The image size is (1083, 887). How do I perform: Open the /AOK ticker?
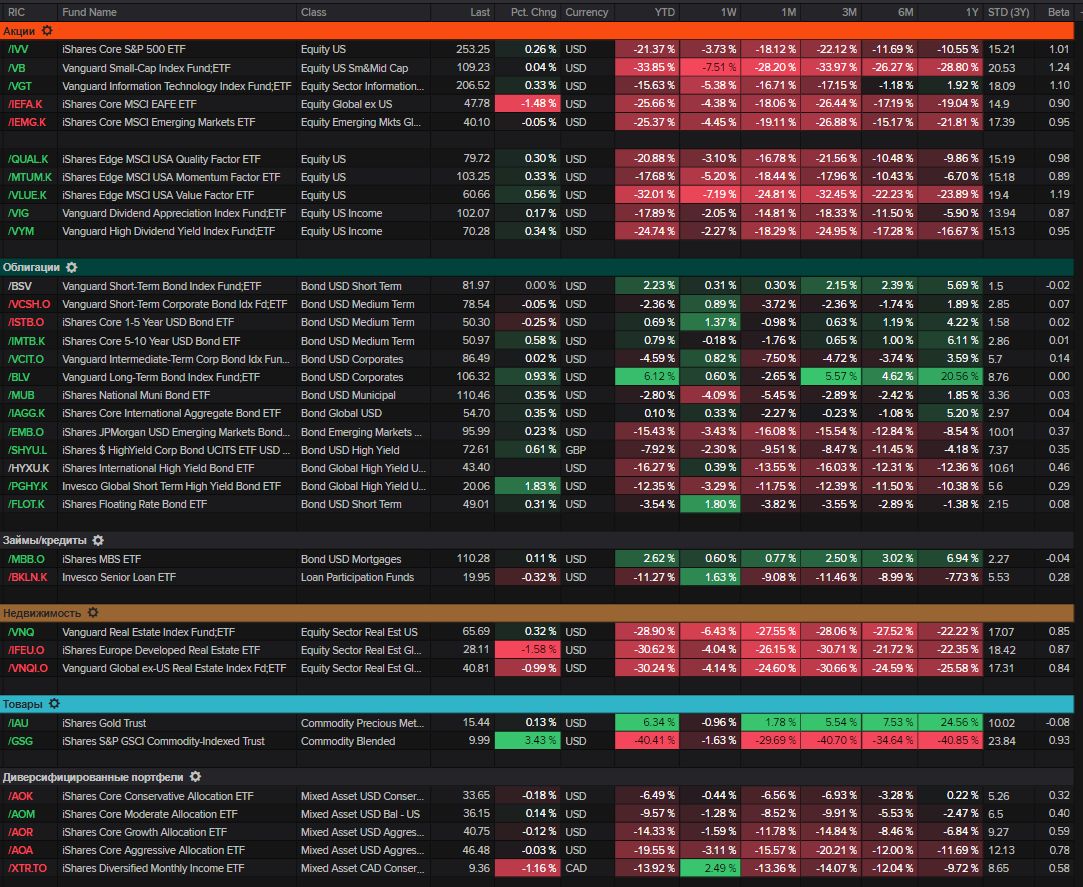[20, 795]
